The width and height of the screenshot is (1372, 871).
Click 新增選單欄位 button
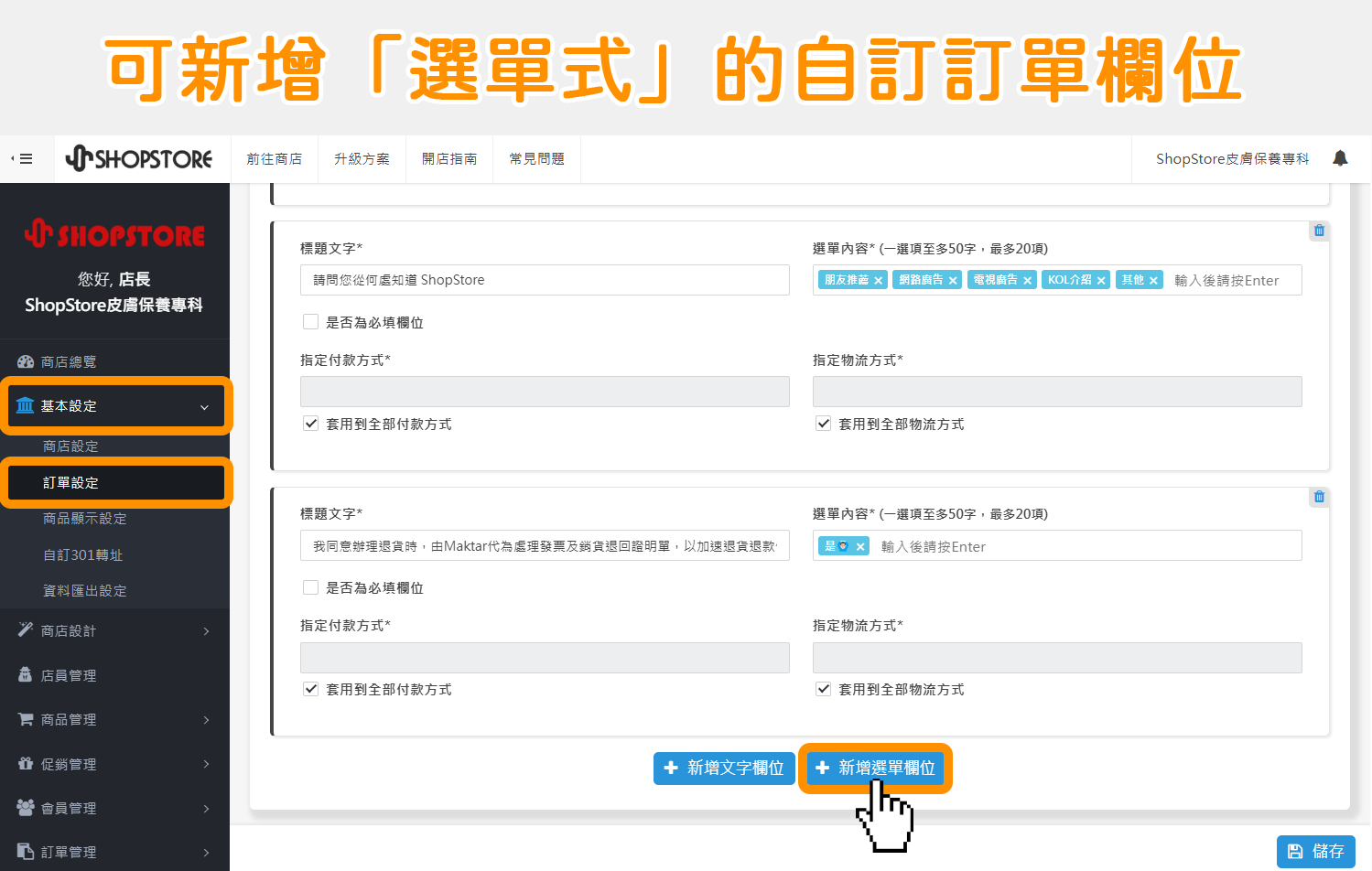click(x=875, y=769)
